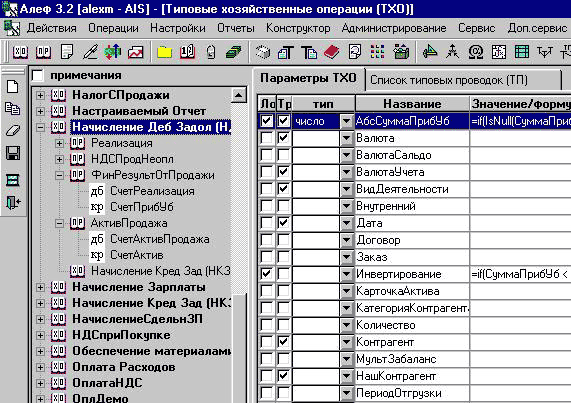Click the green-red arrows toolbar icon
Screen dimensions: 571x403
point(113,52)
